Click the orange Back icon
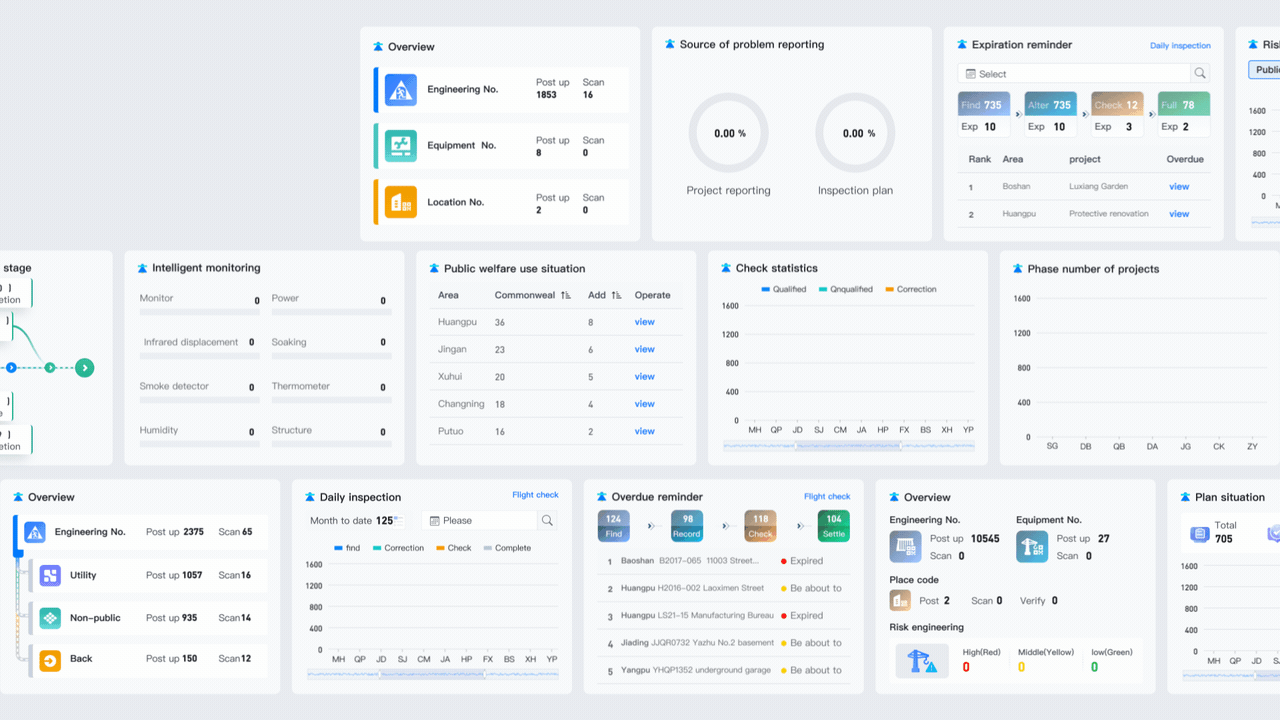The width and height of the screenshot is (1280, 720). (50, 659)
